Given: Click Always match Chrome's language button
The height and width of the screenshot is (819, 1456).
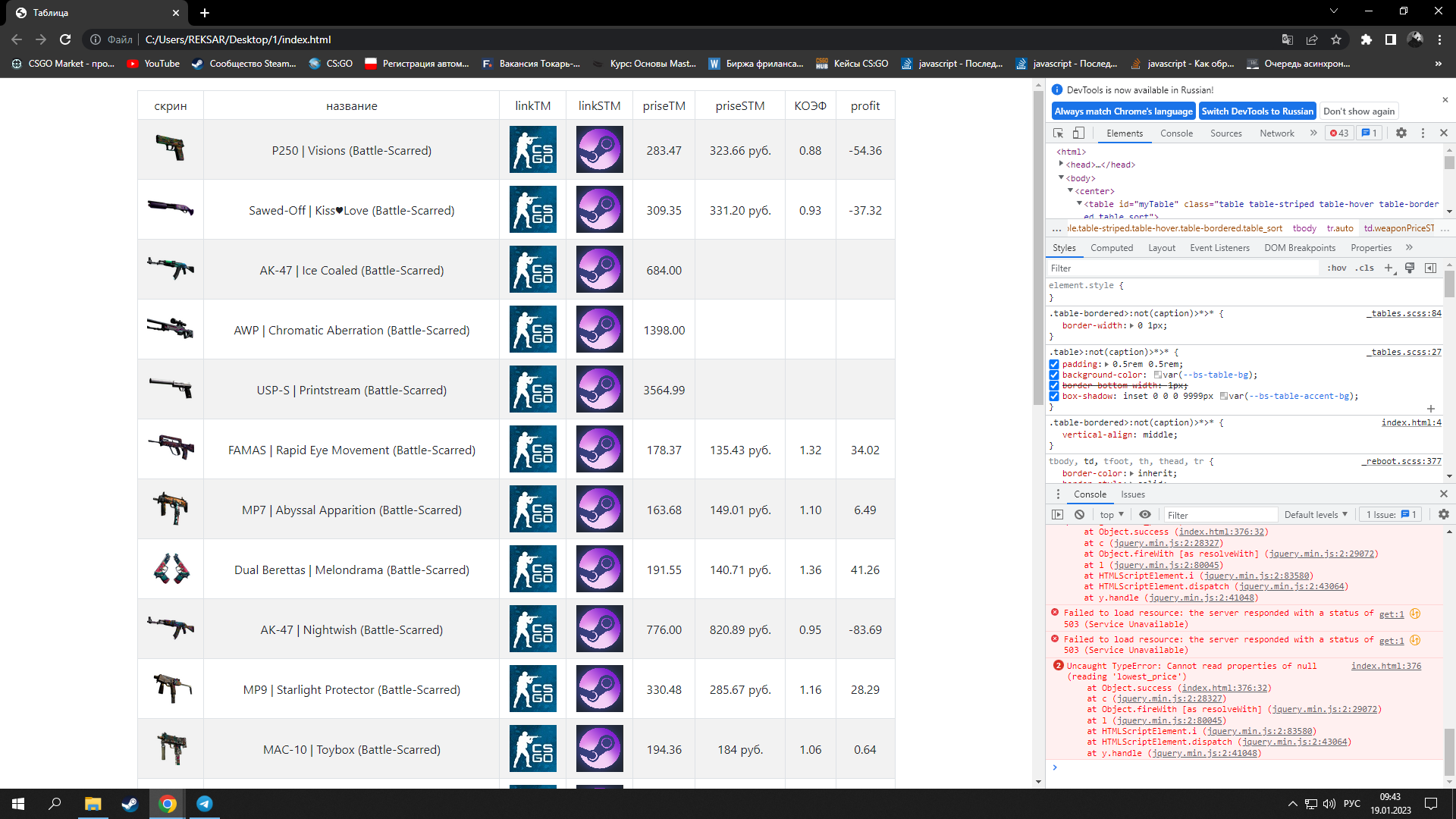Looking at the screenshot, I should pyautogui.click(x=1123, y=111).
